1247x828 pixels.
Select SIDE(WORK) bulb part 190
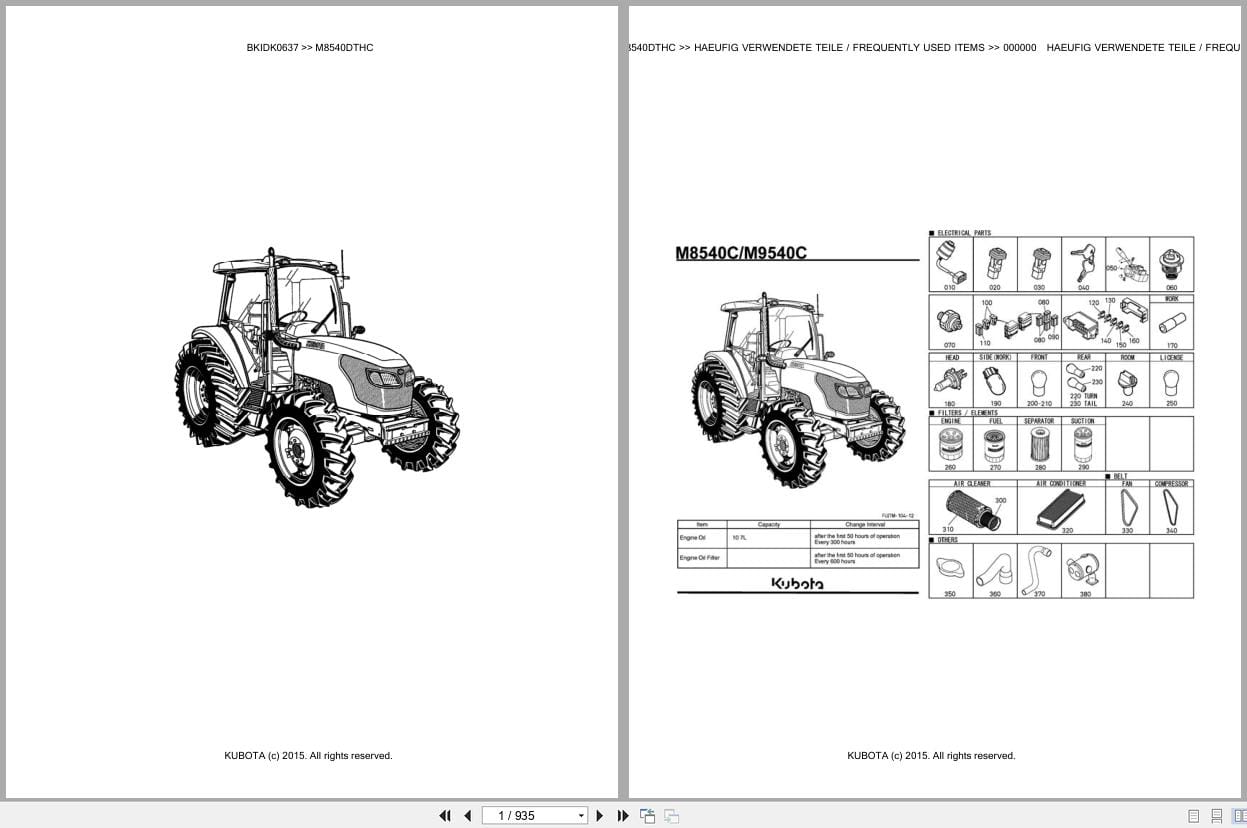995,381
